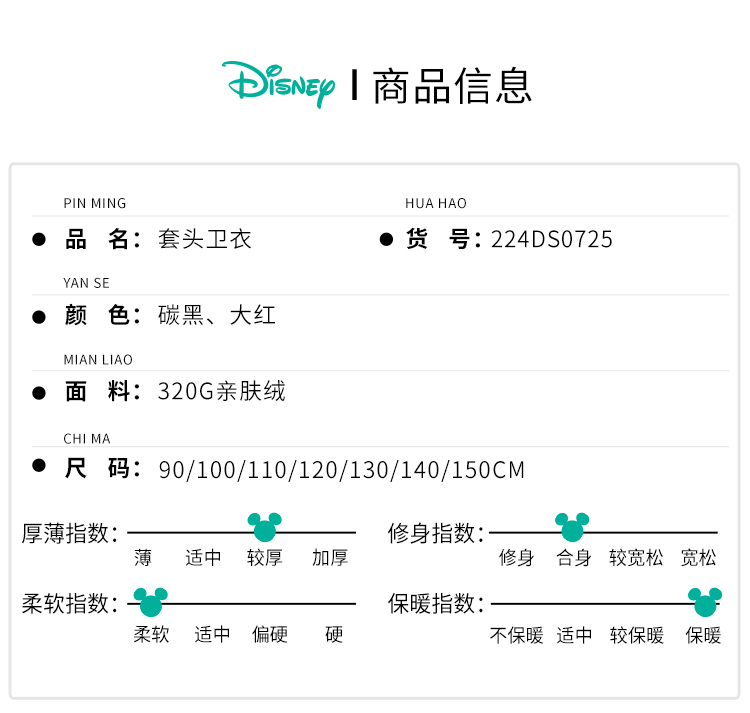Viewport: 750px width, 713px height.
Task: Click the size range 90/100/110/120/130/140/150CM
Action: click(342, 470)
